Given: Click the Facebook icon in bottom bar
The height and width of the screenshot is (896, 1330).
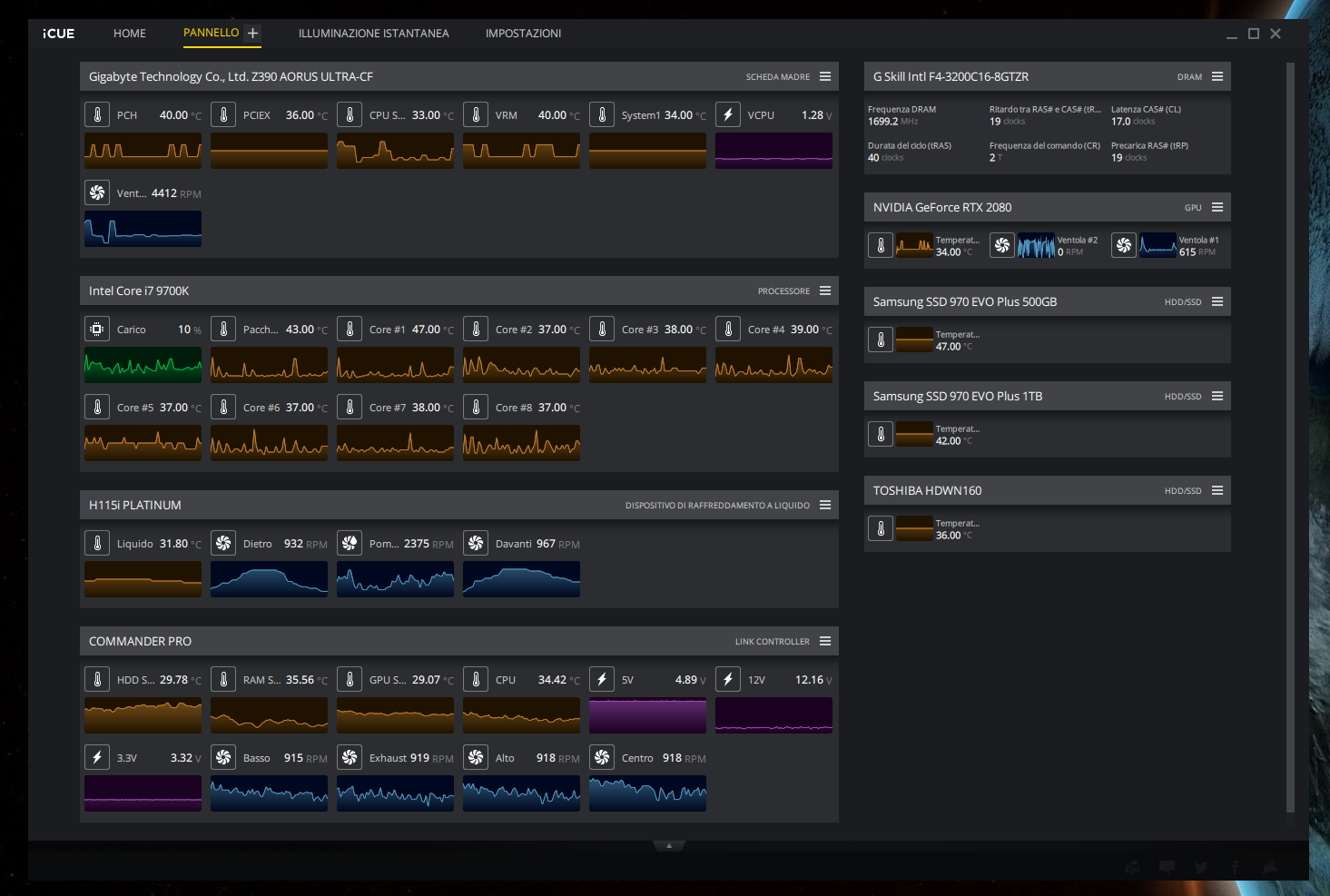Looking at the screenshot, I should 1235,867.
